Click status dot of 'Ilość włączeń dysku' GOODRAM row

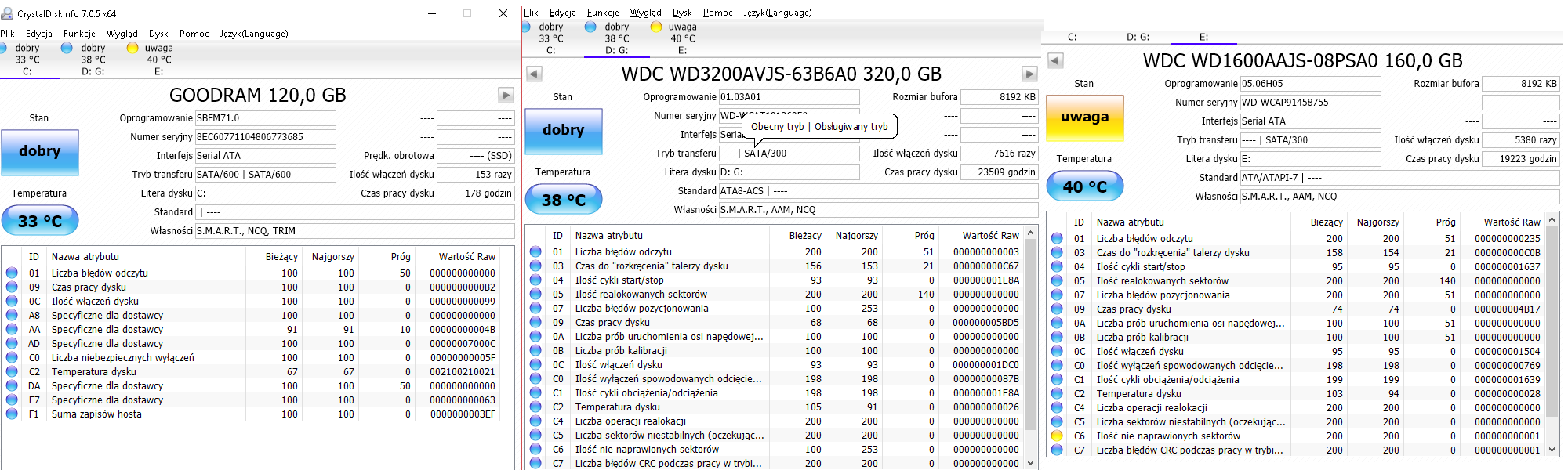(12, 301)
